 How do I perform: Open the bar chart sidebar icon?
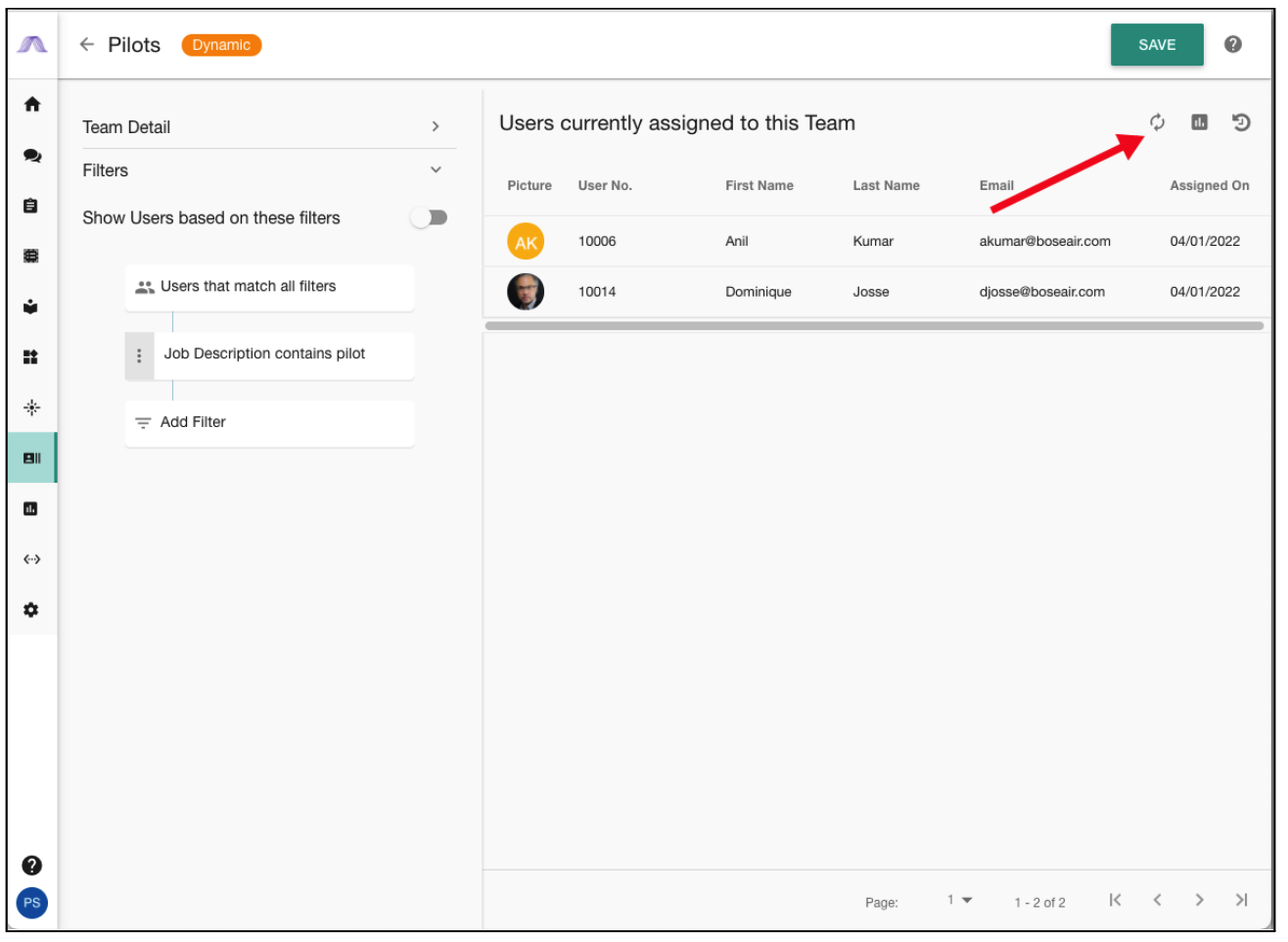(31, 508)
